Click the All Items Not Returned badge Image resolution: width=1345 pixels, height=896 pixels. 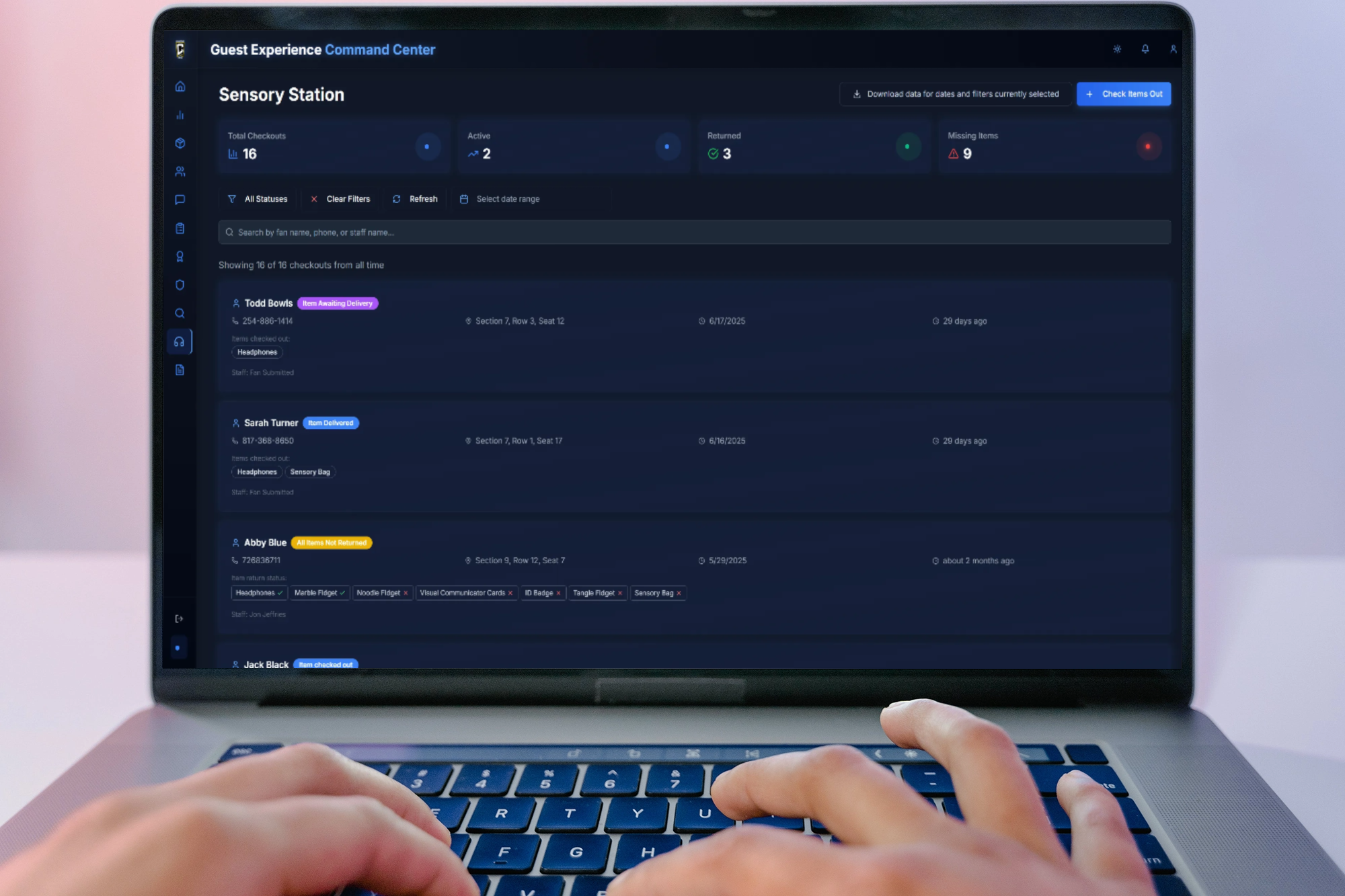332,542
